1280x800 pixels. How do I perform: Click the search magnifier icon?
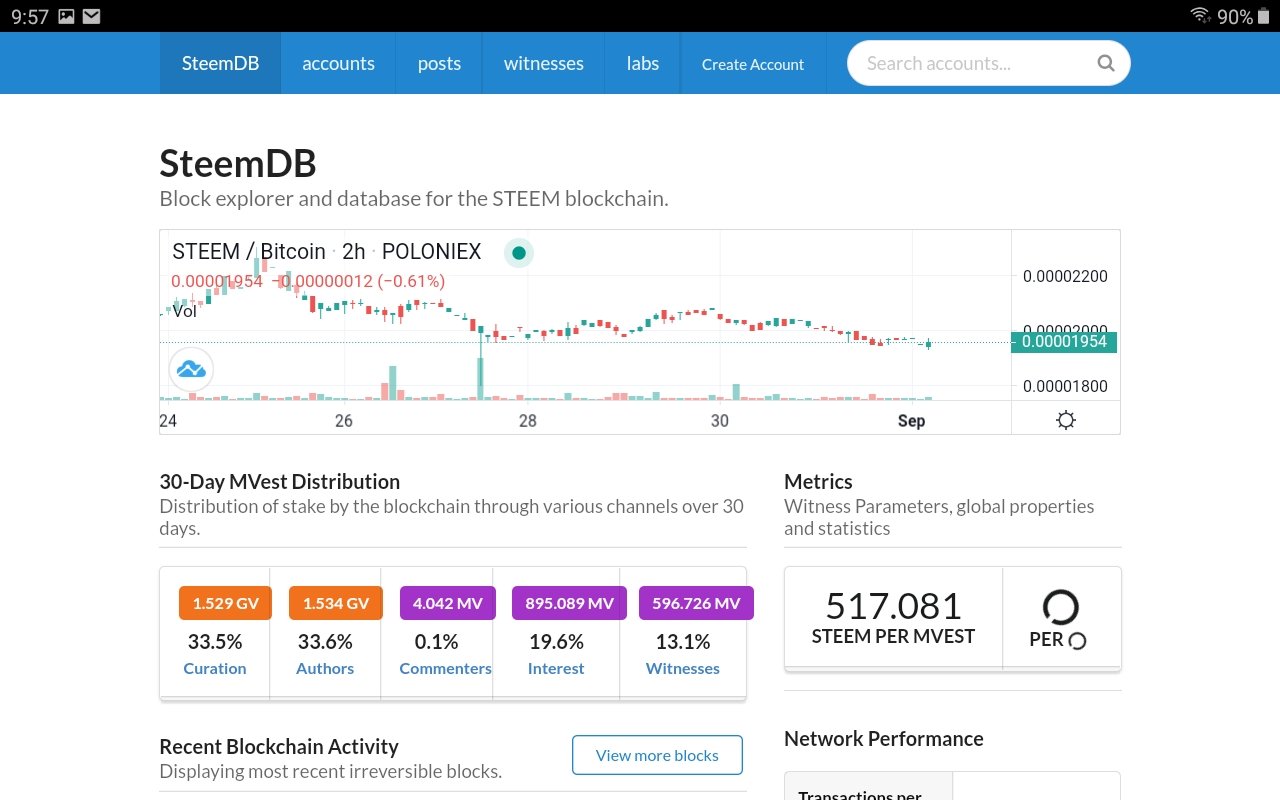[1105, 63]
